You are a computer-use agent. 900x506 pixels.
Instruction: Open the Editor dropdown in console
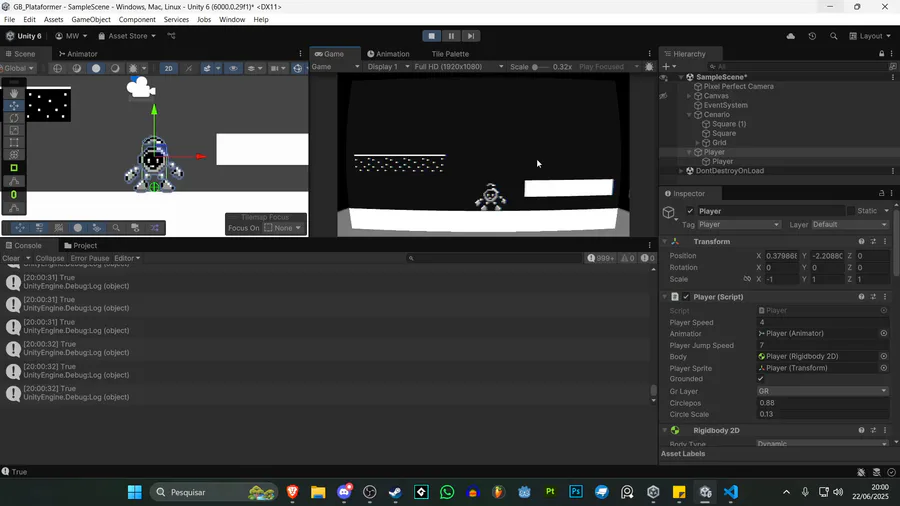point(127,258)
